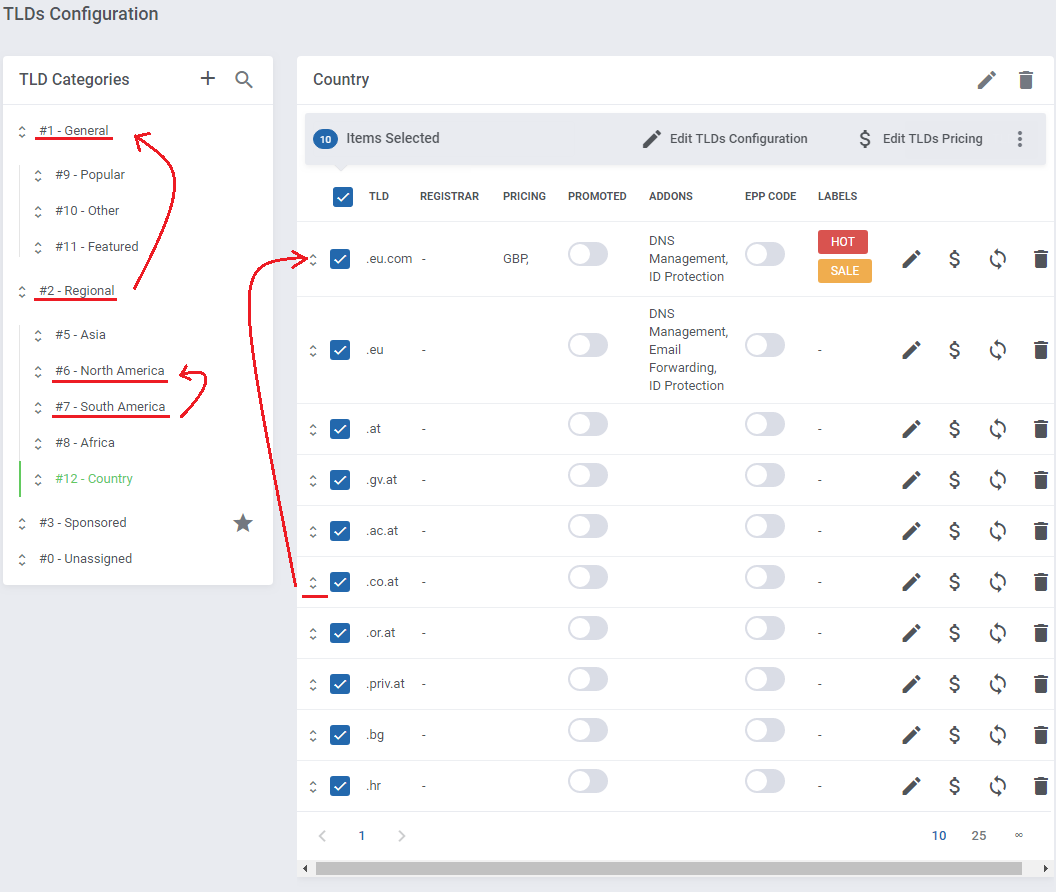Screen dimensions: 1056x892
Task: Open the #6 - North America category
Action: (110, 371)
